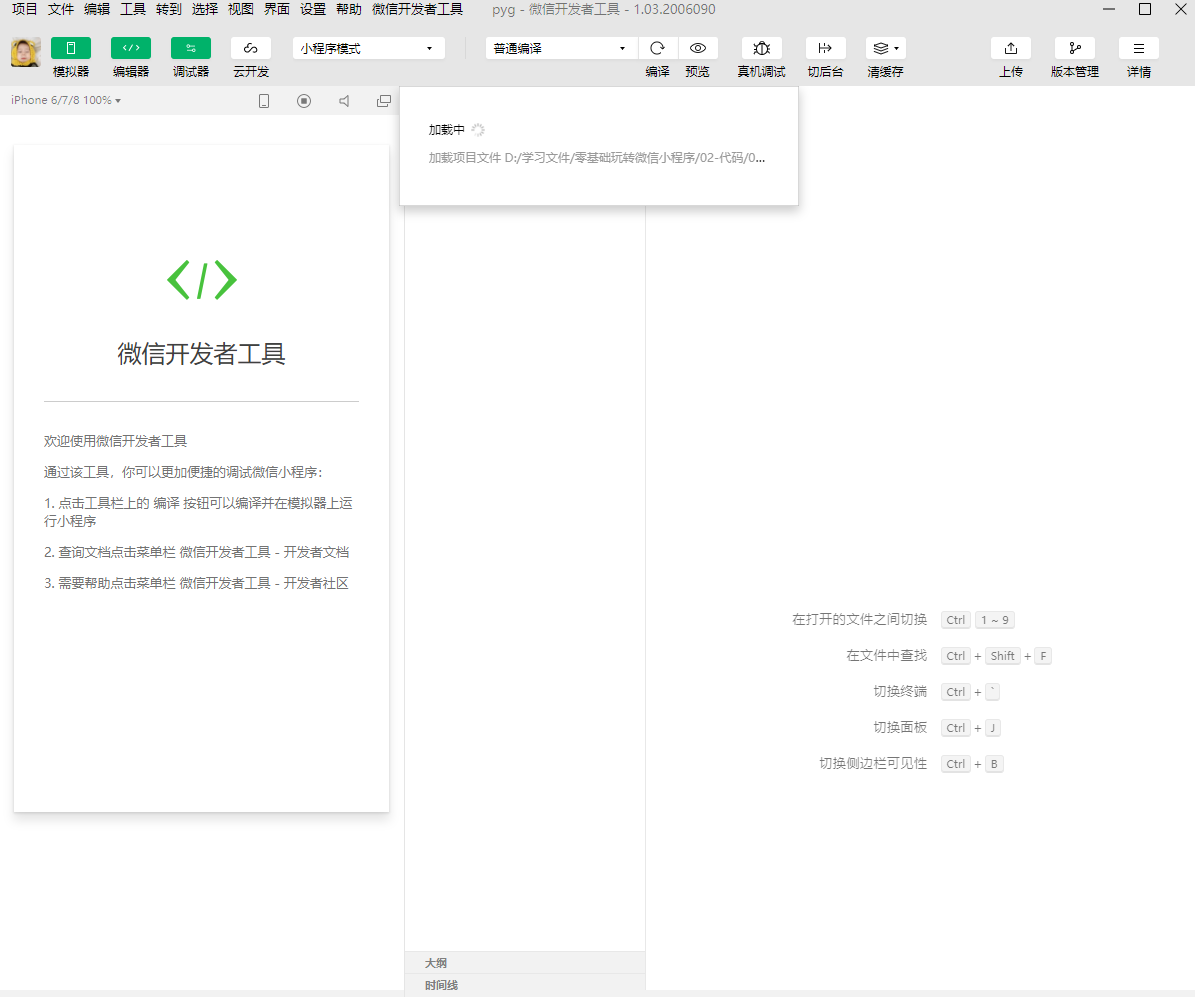Open the iPhone 6/7/8 device dropdown

[x=66, y=100]
